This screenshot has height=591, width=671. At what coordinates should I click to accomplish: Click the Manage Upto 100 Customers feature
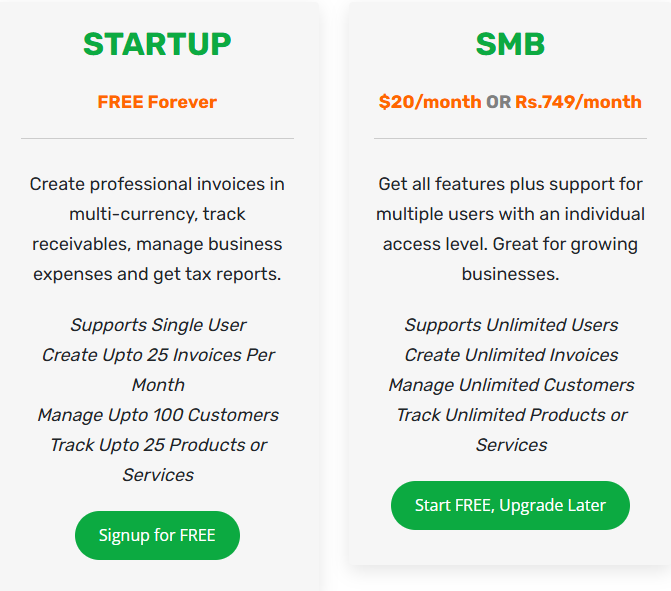click(158, 415)
